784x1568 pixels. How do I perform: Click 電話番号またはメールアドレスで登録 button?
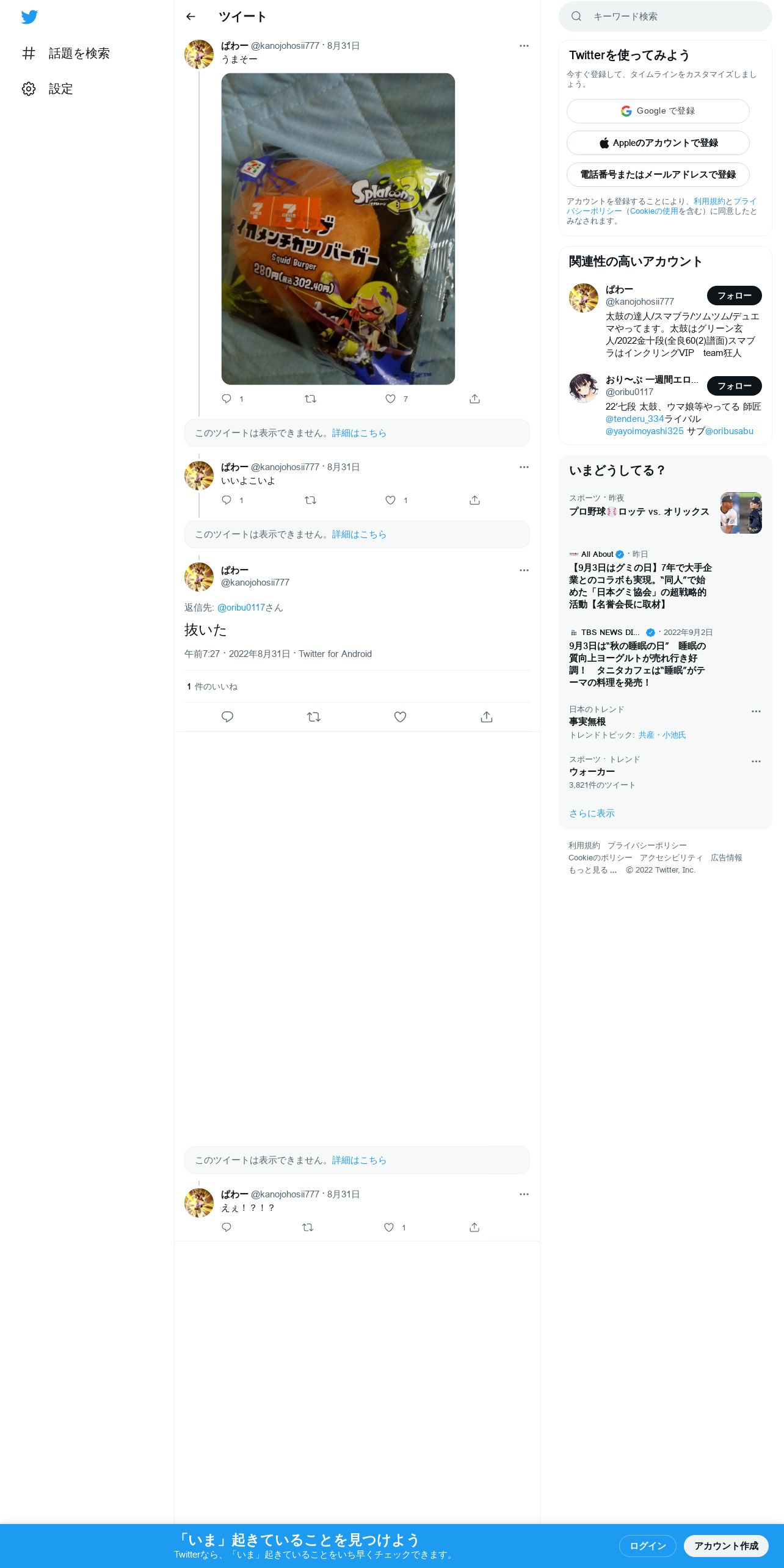click(658, 175)
